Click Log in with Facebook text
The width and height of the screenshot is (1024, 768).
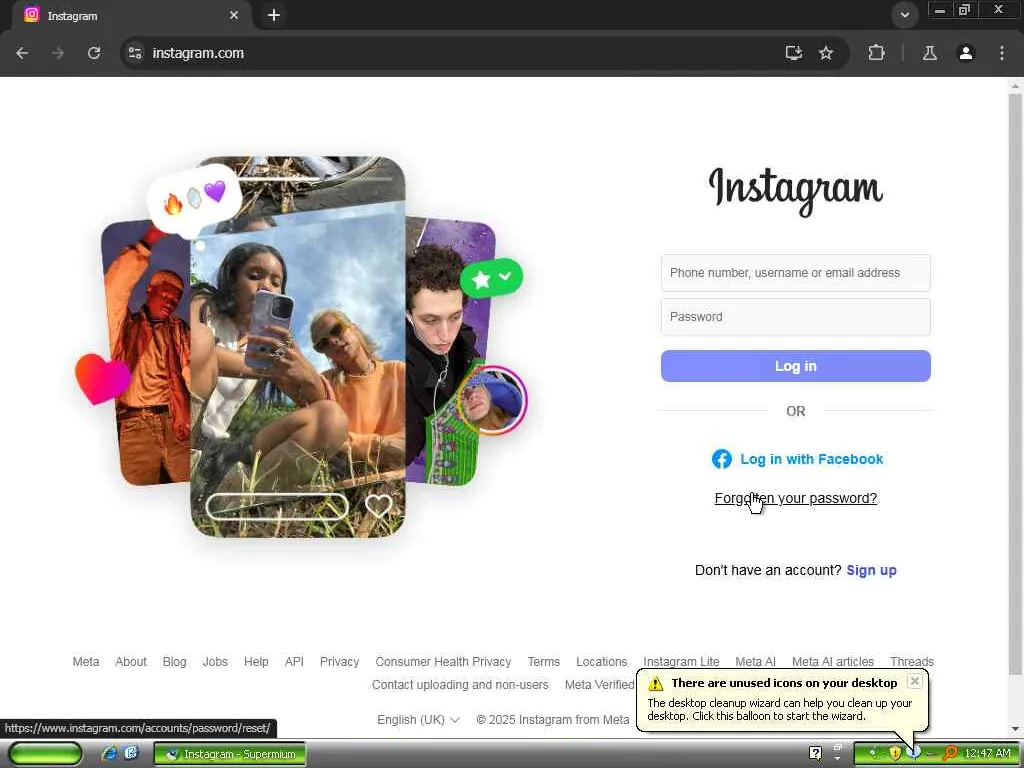811,459
